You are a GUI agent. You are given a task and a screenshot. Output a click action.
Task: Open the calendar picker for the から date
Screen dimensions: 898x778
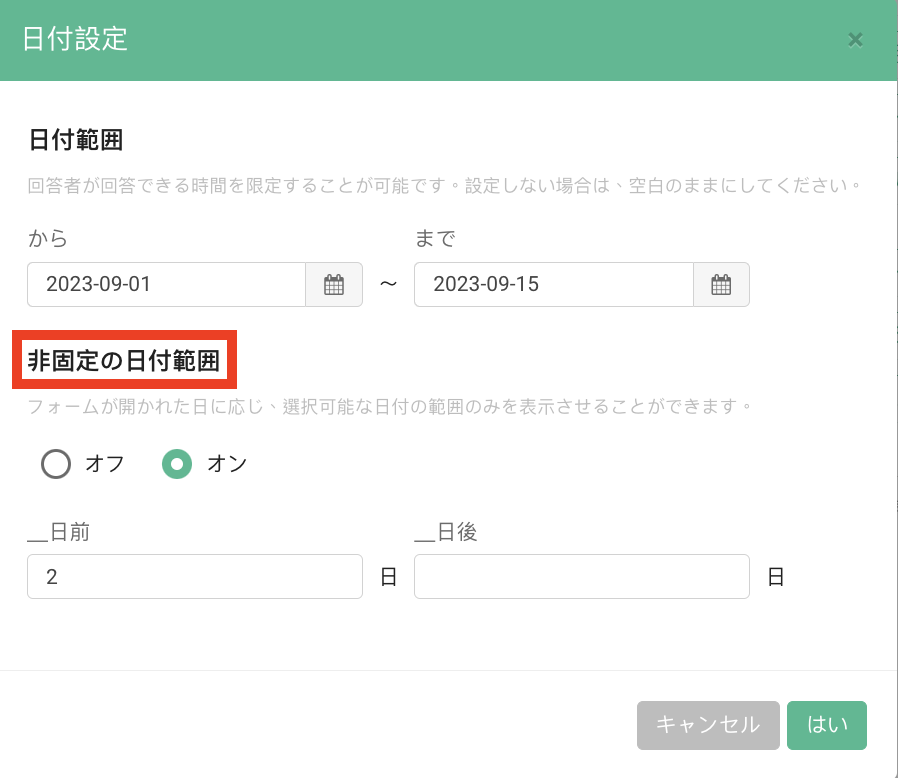point(334,285)
